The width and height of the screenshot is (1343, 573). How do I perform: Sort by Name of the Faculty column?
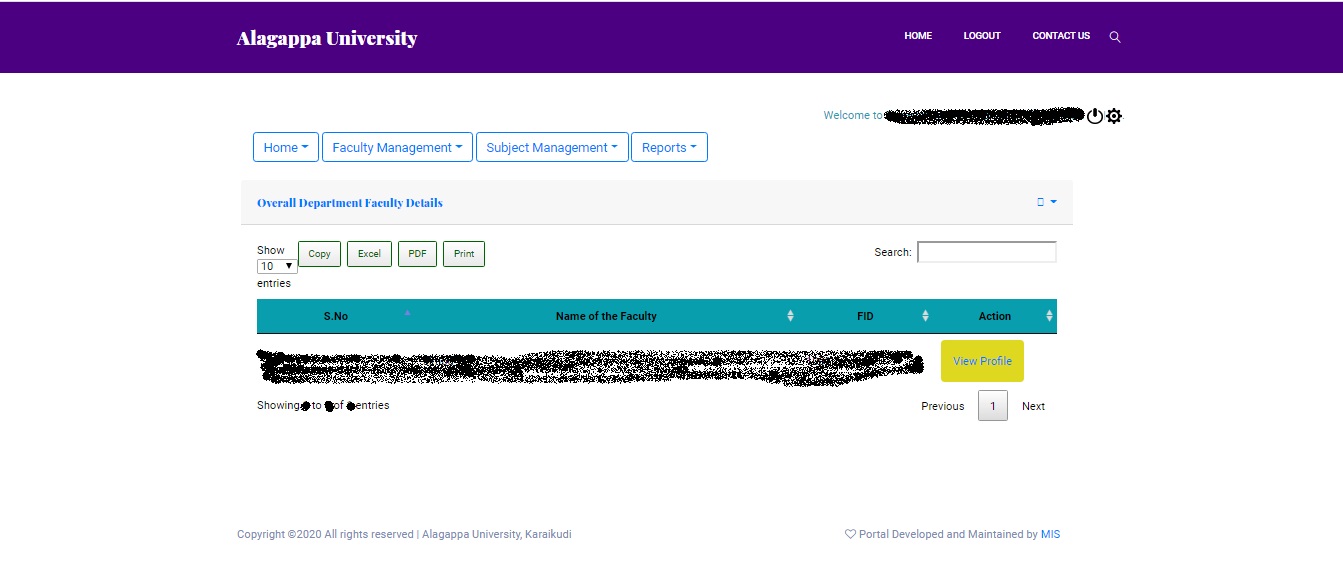[x=606, y=316]
